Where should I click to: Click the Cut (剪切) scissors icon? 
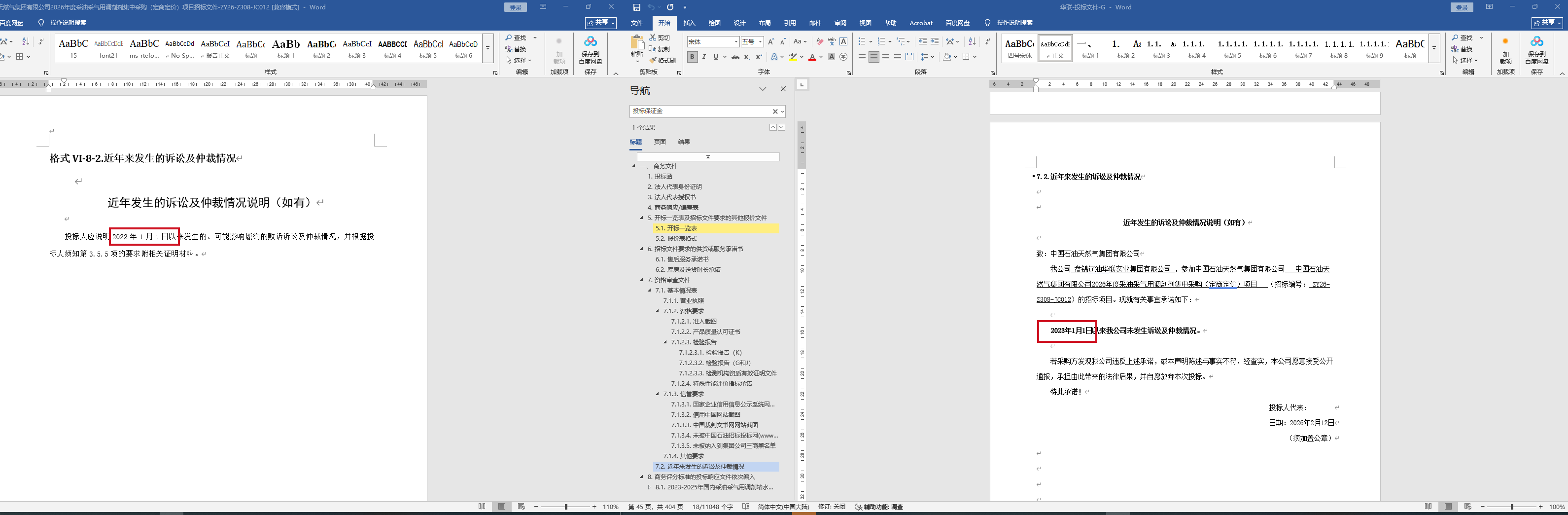[653, 38]
